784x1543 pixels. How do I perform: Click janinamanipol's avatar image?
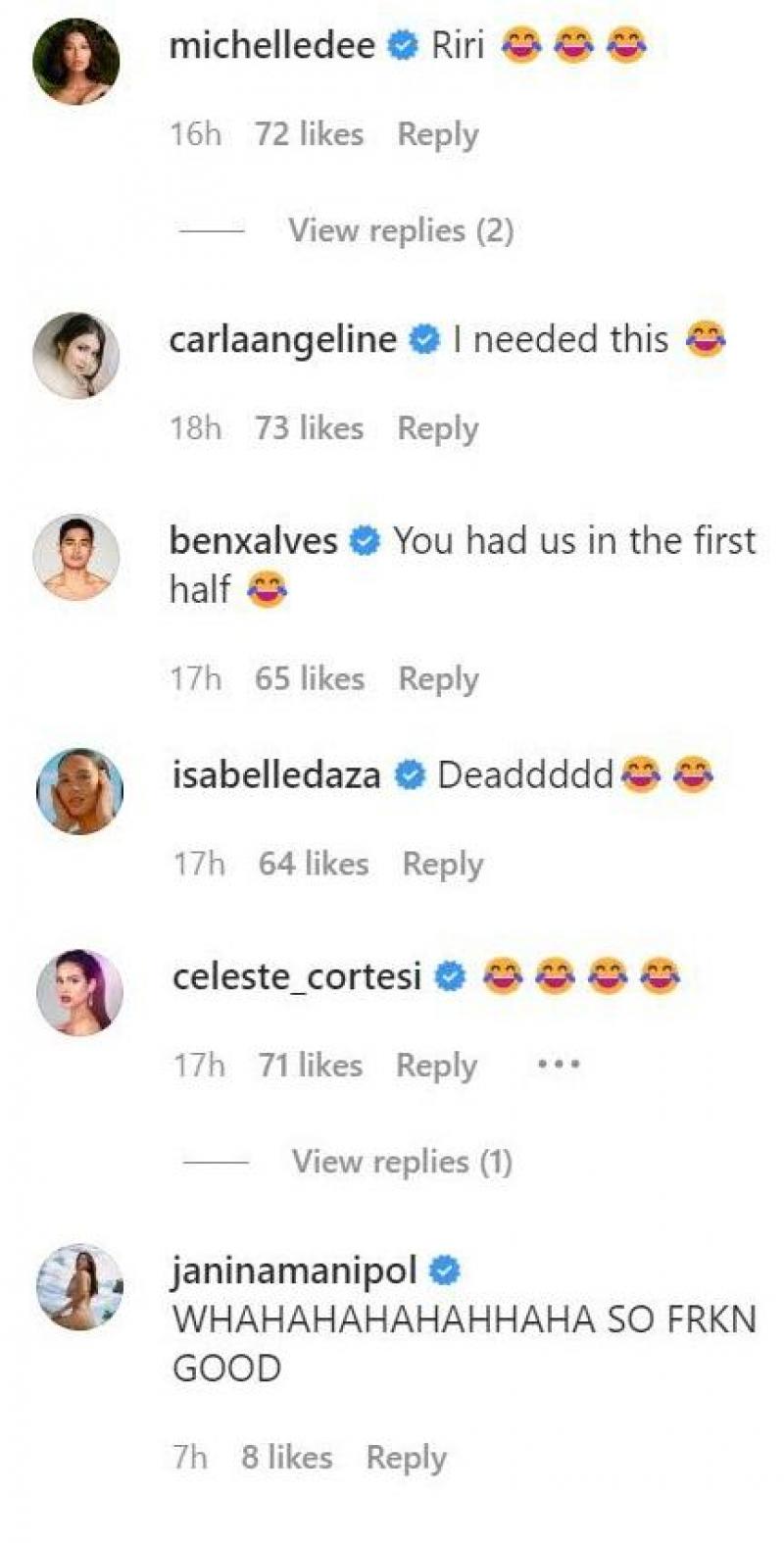click(x=79, y=1287)
